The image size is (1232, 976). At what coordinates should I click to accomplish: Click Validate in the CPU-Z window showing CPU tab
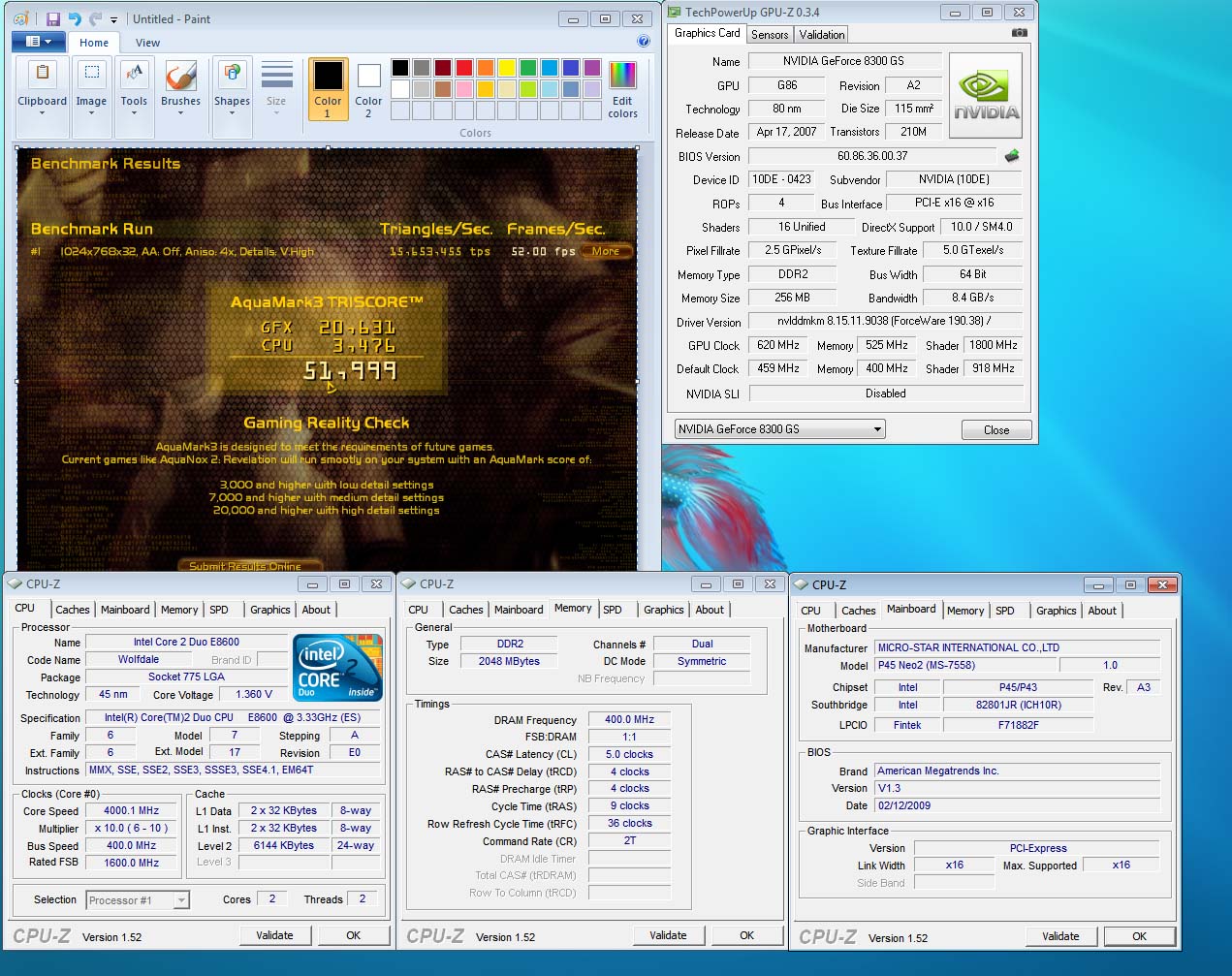[x=274, y=935]
